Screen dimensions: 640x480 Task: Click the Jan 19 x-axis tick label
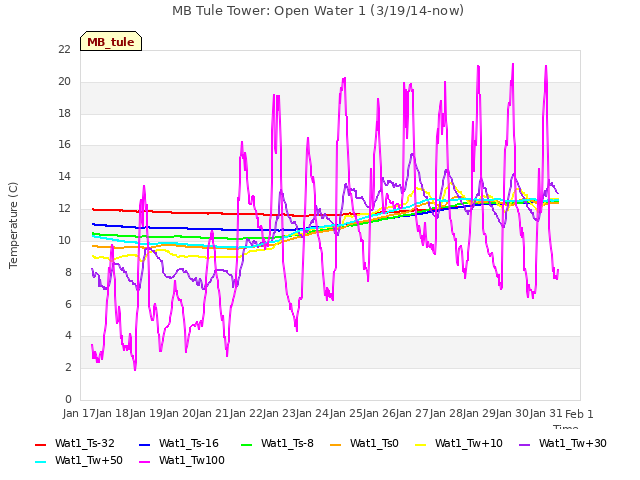coord(146,413)
